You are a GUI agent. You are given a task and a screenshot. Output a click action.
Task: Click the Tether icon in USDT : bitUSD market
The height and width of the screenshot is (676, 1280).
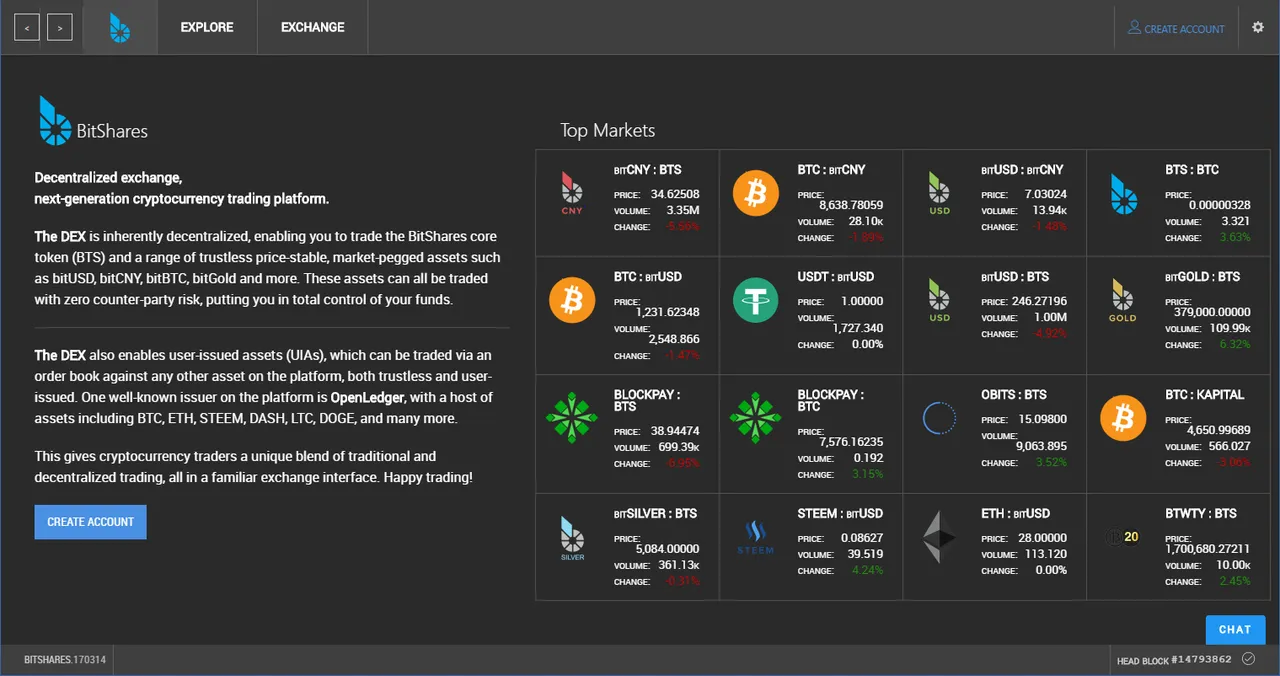click(756, 300)
